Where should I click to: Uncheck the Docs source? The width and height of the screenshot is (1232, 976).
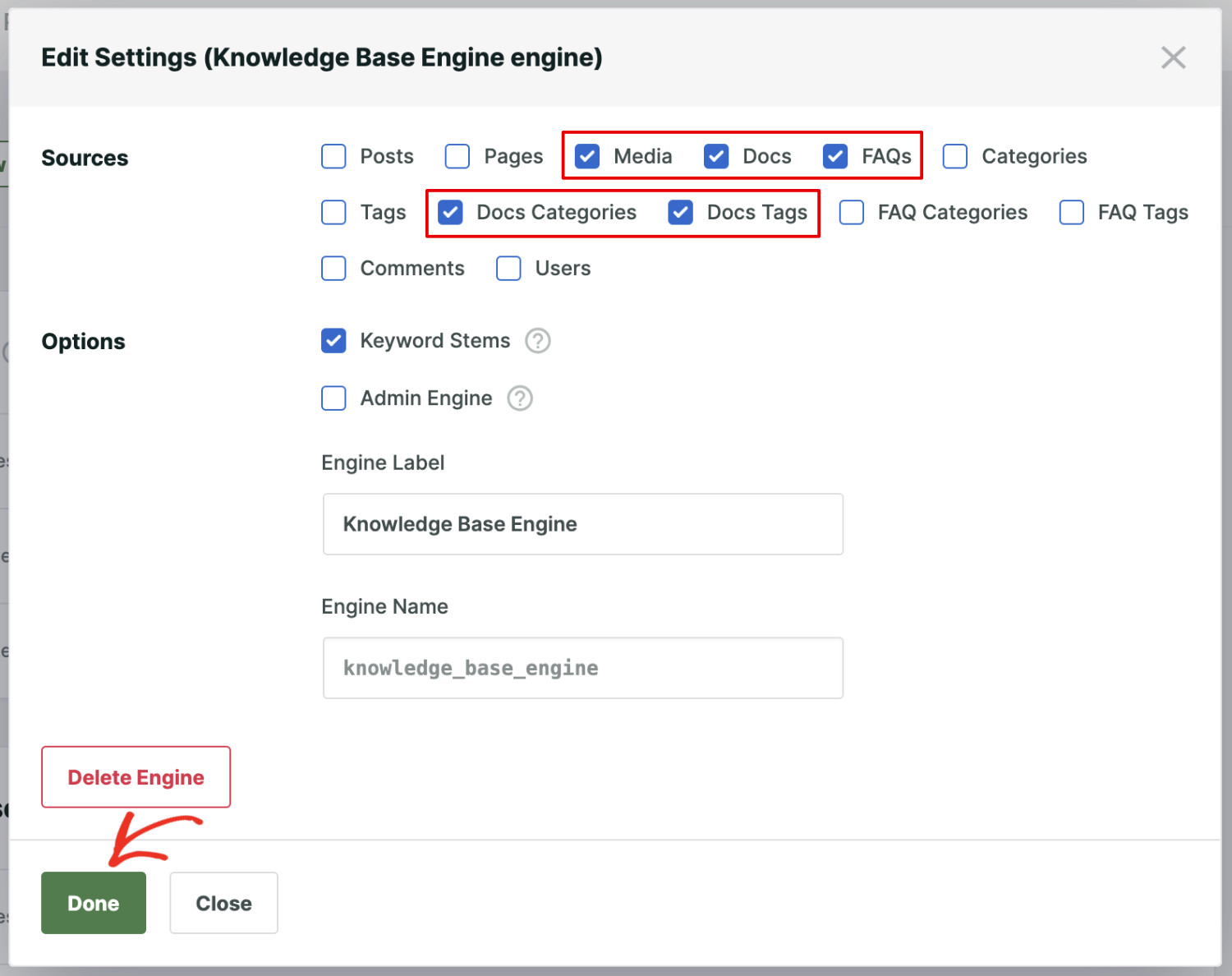coord(716,156)
